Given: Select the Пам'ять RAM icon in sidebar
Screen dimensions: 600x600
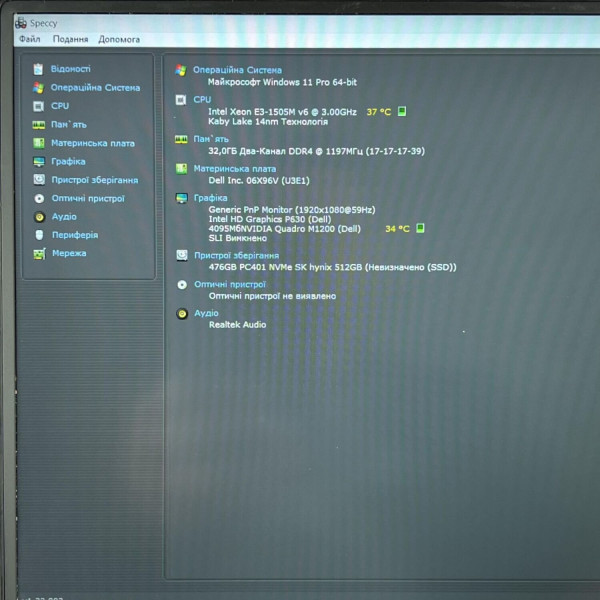Looking at the screenshot, I should 39,125.
